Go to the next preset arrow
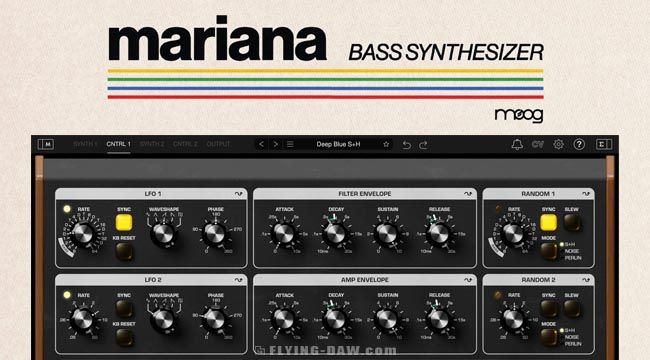 pos(276,144)
